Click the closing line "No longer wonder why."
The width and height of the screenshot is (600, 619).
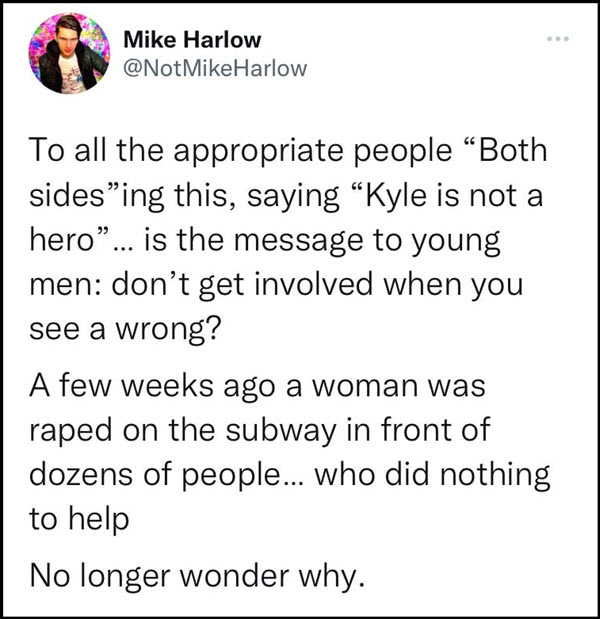[197, 577]
